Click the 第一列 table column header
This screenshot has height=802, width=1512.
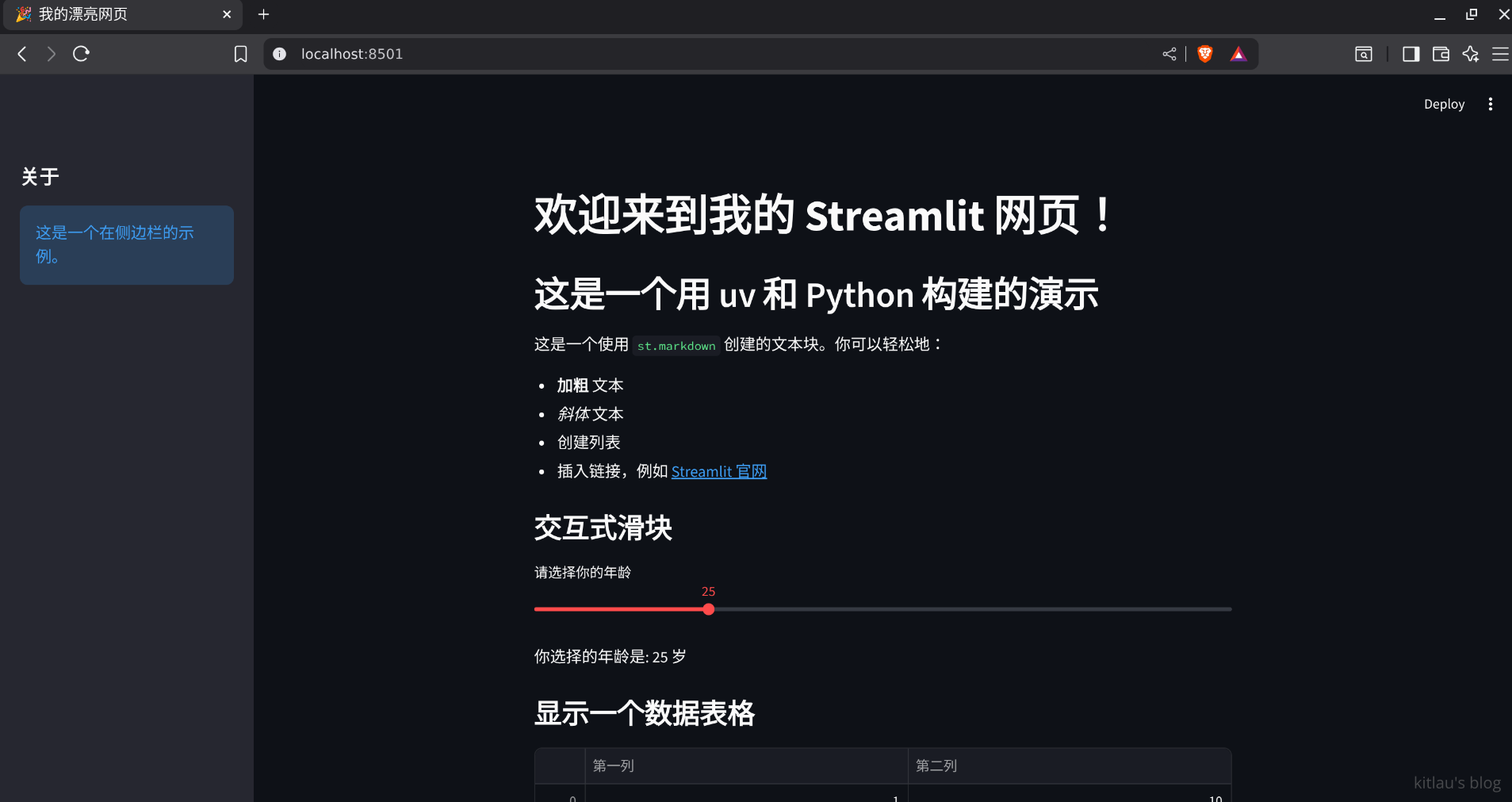point(745,766)
